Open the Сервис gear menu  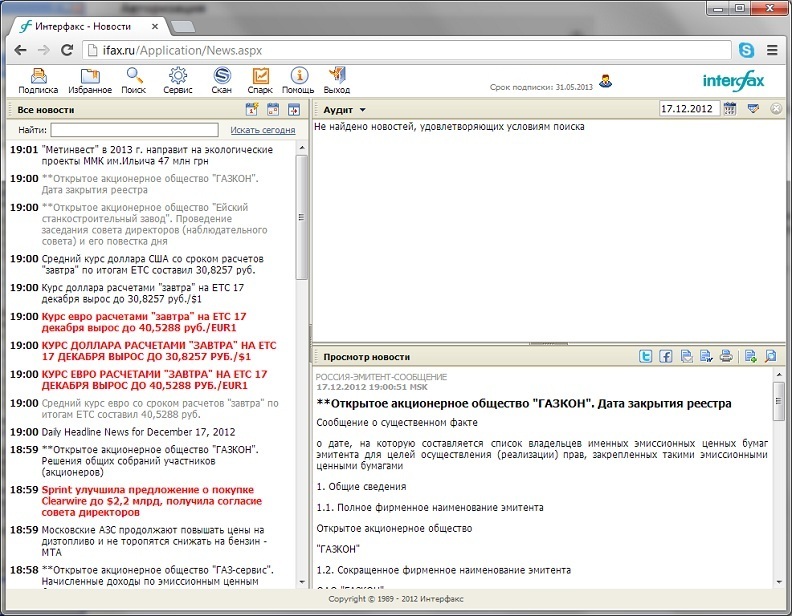(178, 81)
